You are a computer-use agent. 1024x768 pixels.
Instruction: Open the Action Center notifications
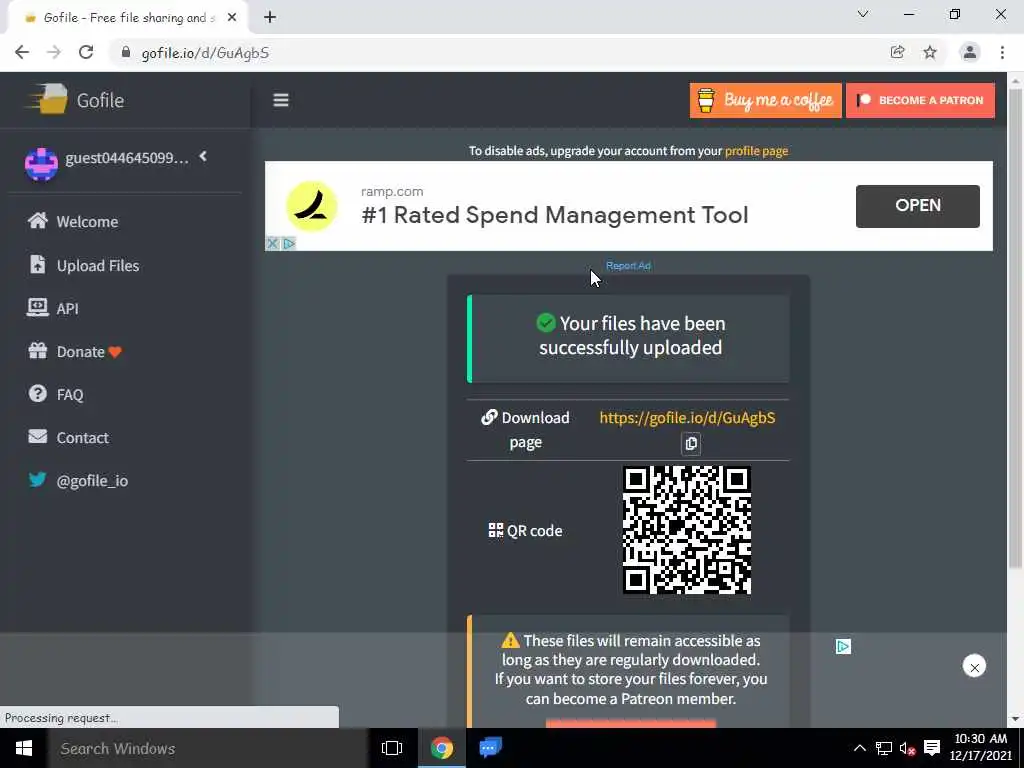point(932,748)
